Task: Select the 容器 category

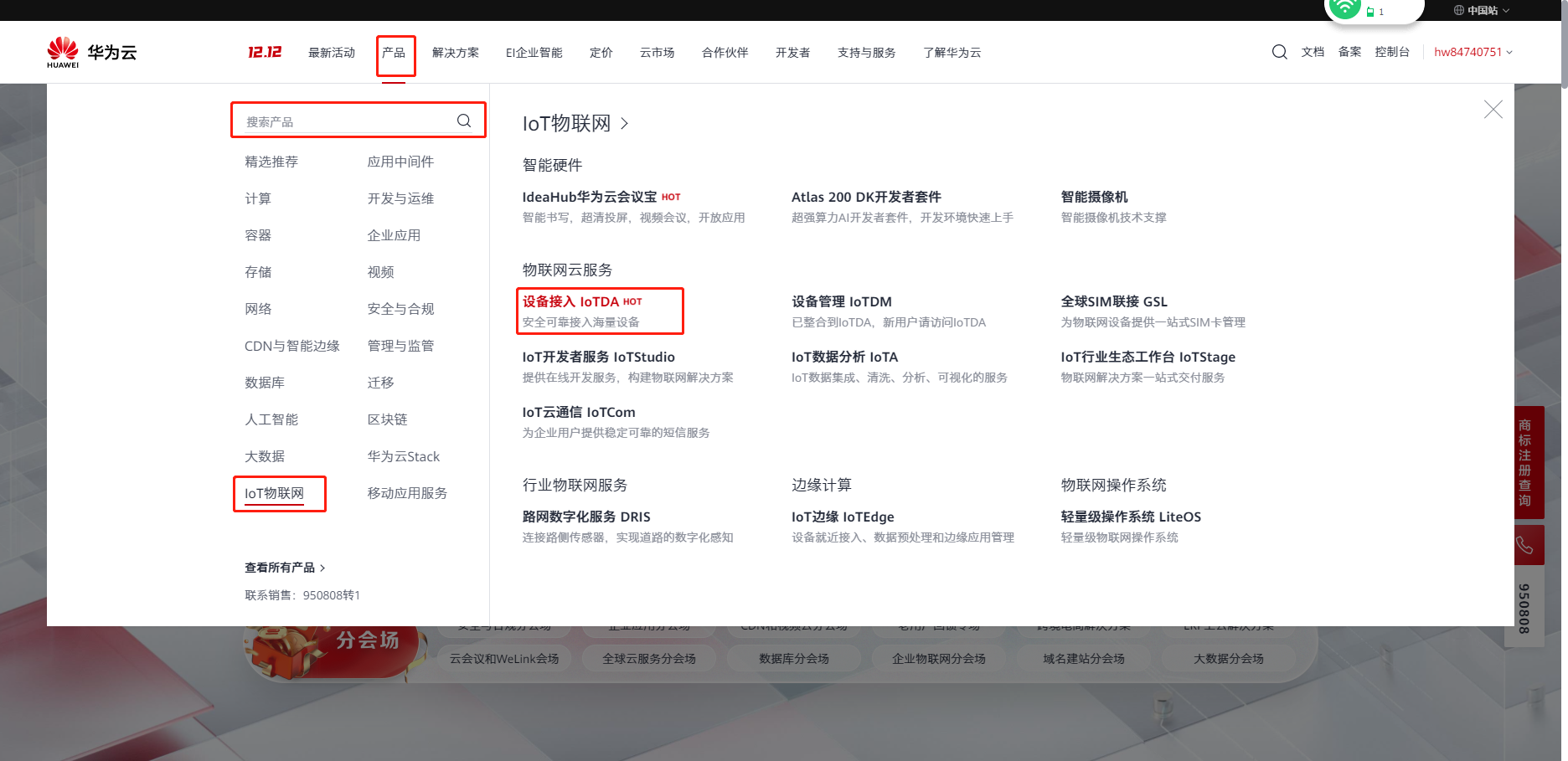Action: pos(258,235)
